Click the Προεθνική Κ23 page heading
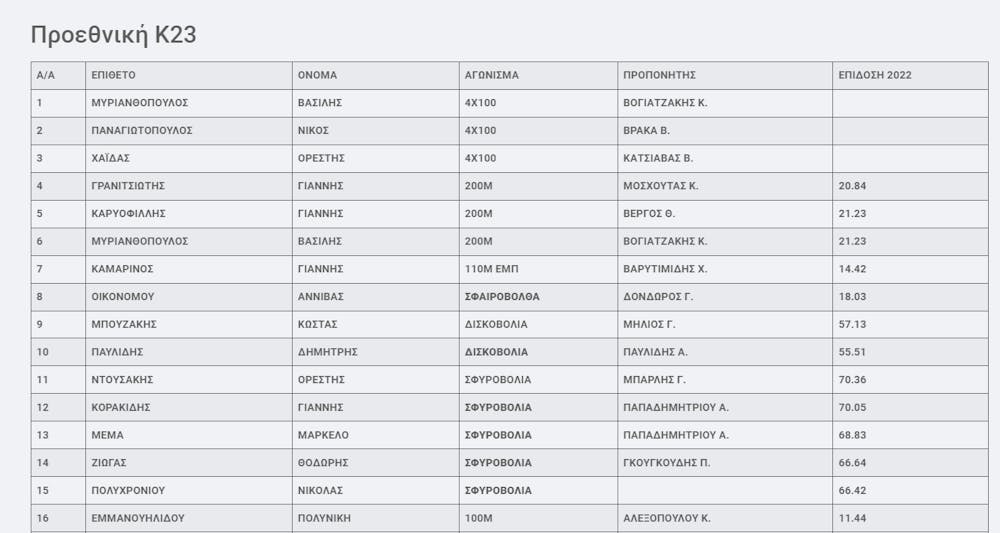 (x=113, y=35)
